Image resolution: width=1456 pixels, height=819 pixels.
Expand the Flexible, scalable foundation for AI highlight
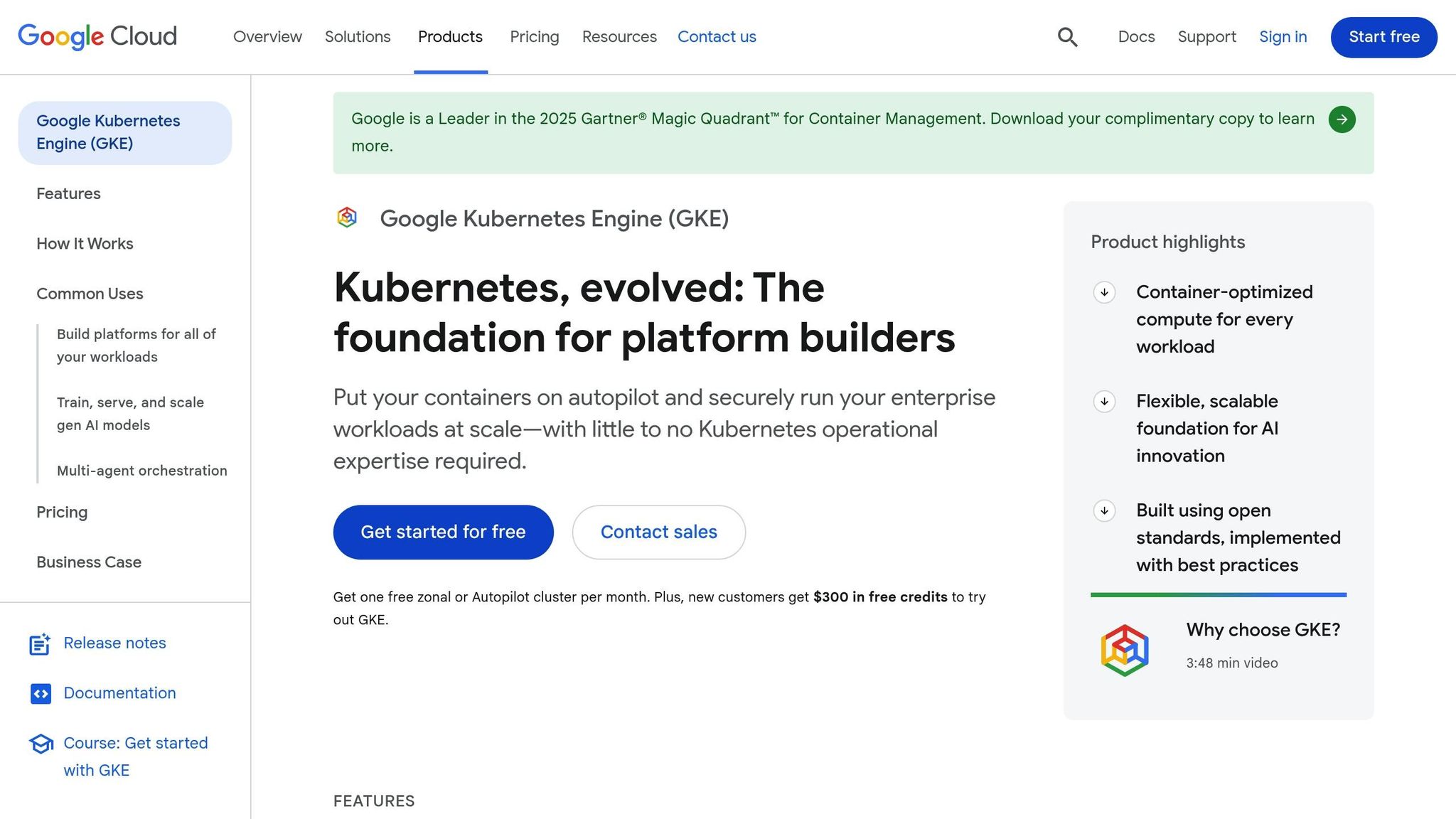coord(1103,402)
